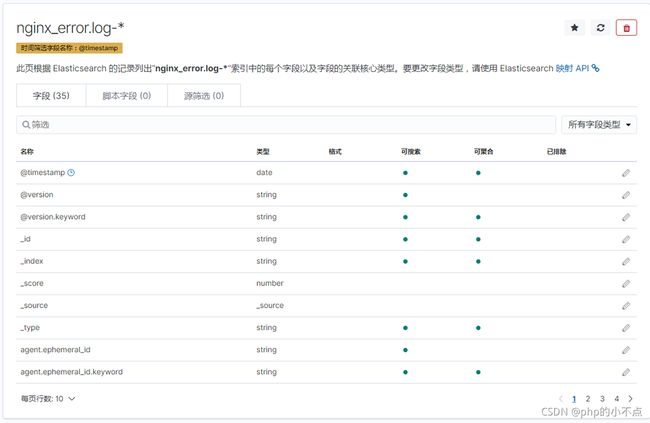Click the nginx_error.log-* page title
Screen dimensions: 650x423
[x=70, y=28]
